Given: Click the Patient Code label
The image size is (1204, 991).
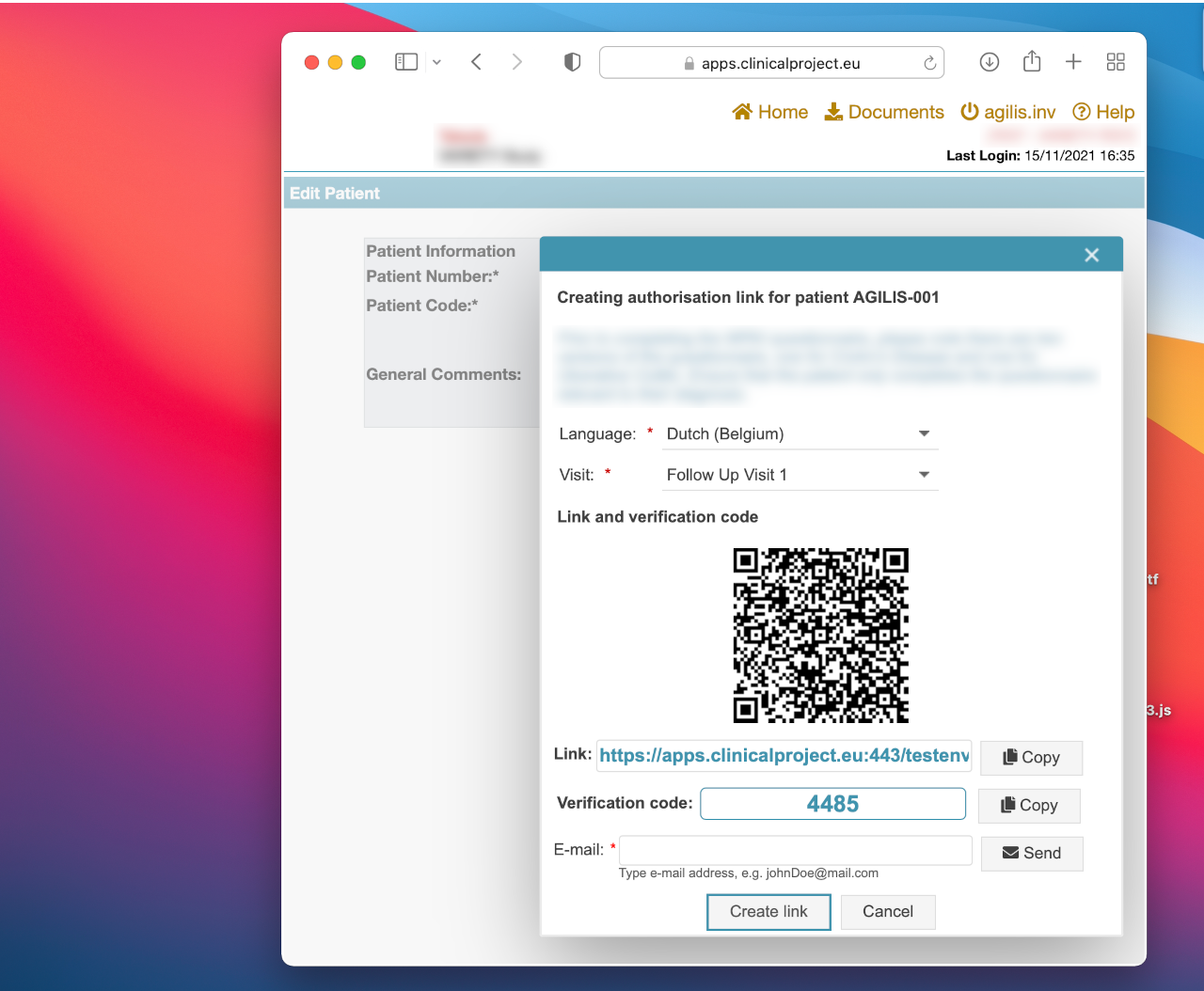Looking at the screenshot, I should pyautogui.click(x=422, y=306).
